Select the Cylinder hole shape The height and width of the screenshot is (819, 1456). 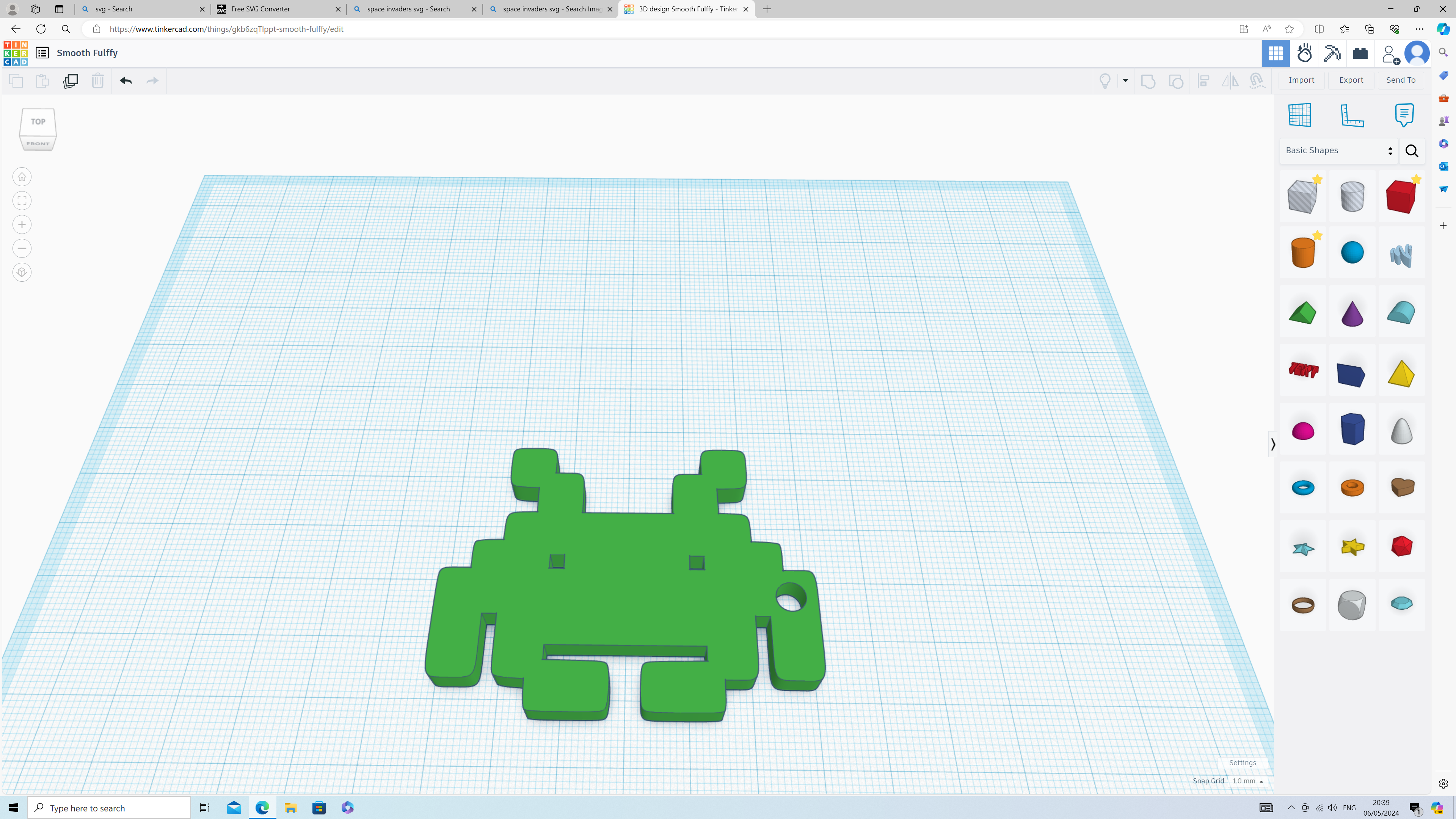pyautogui.click(x=1352, y=196)
